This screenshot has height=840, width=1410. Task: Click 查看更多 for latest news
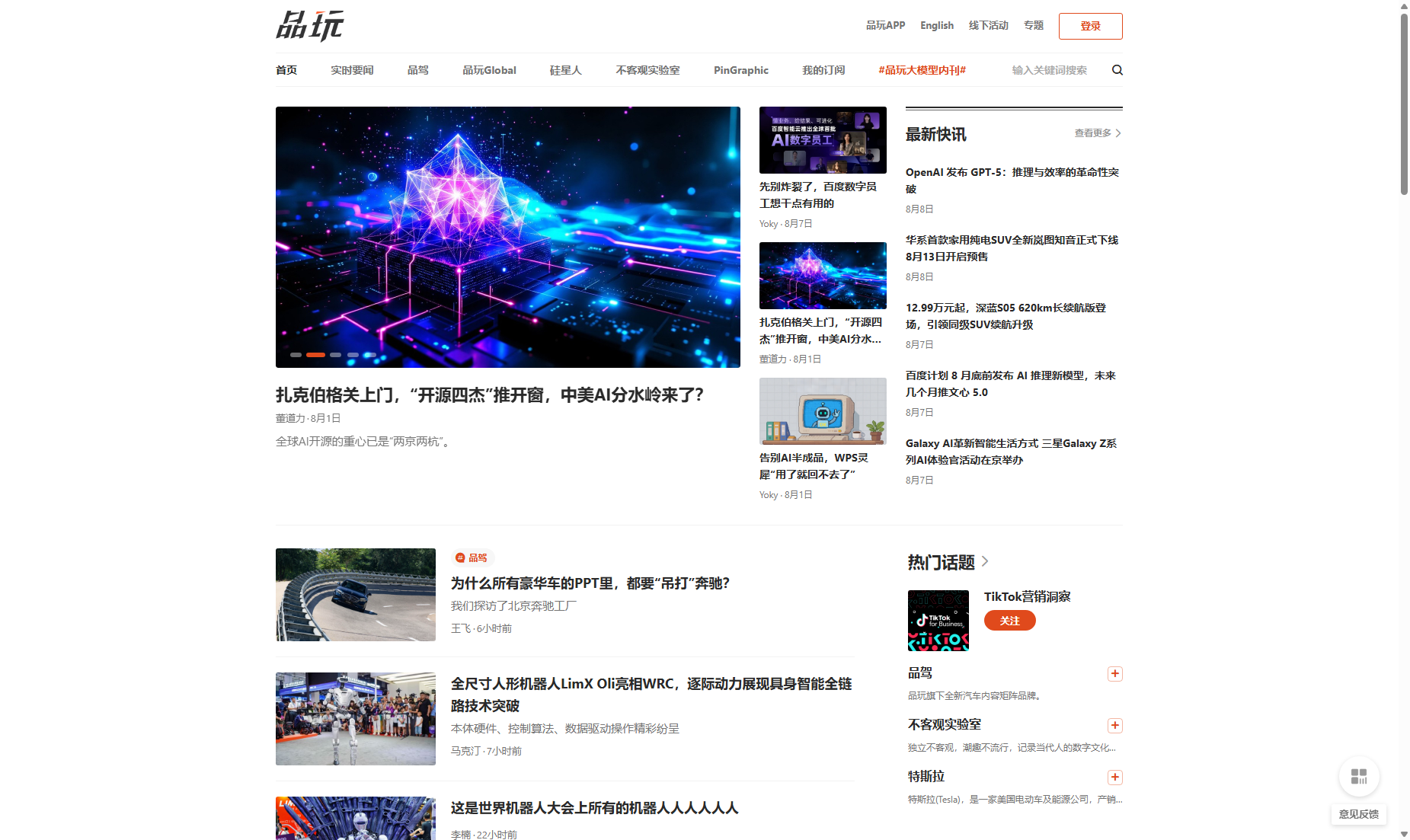(x=1098, y=133)
